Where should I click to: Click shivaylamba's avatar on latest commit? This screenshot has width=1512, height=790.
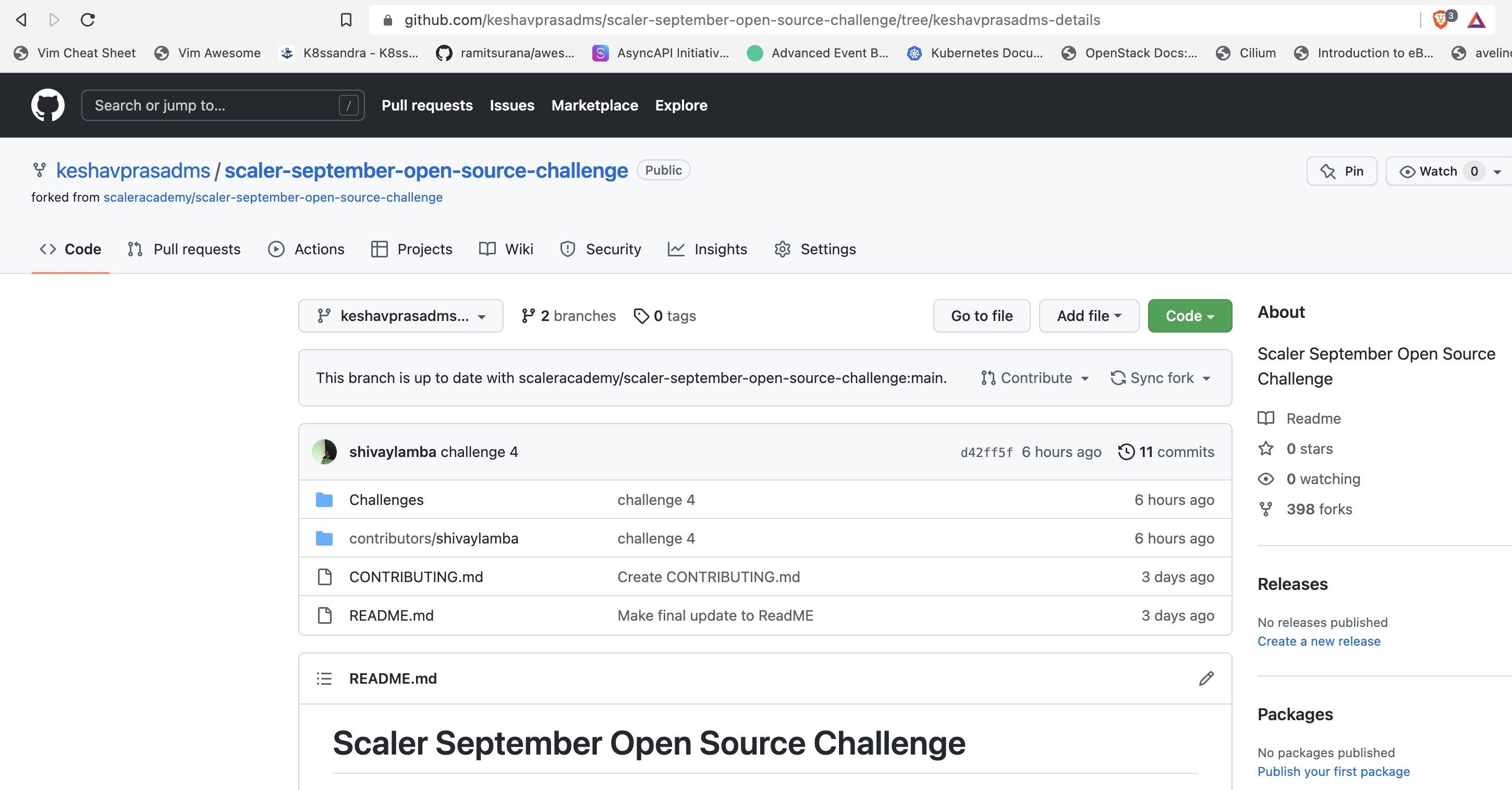click(324, 452)
